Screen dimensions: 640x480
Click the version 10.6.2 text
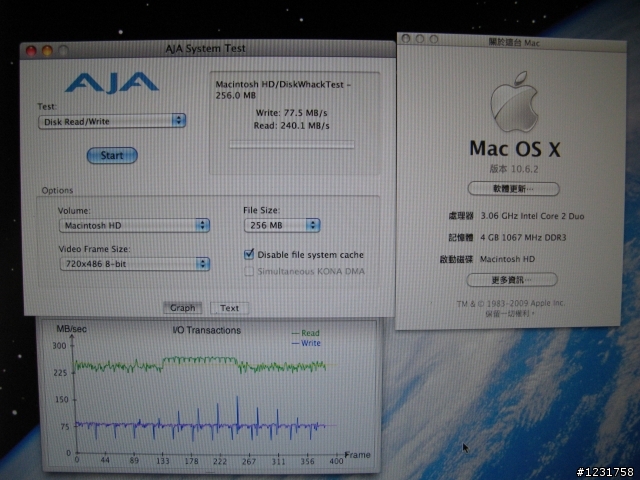pos(514,169)
